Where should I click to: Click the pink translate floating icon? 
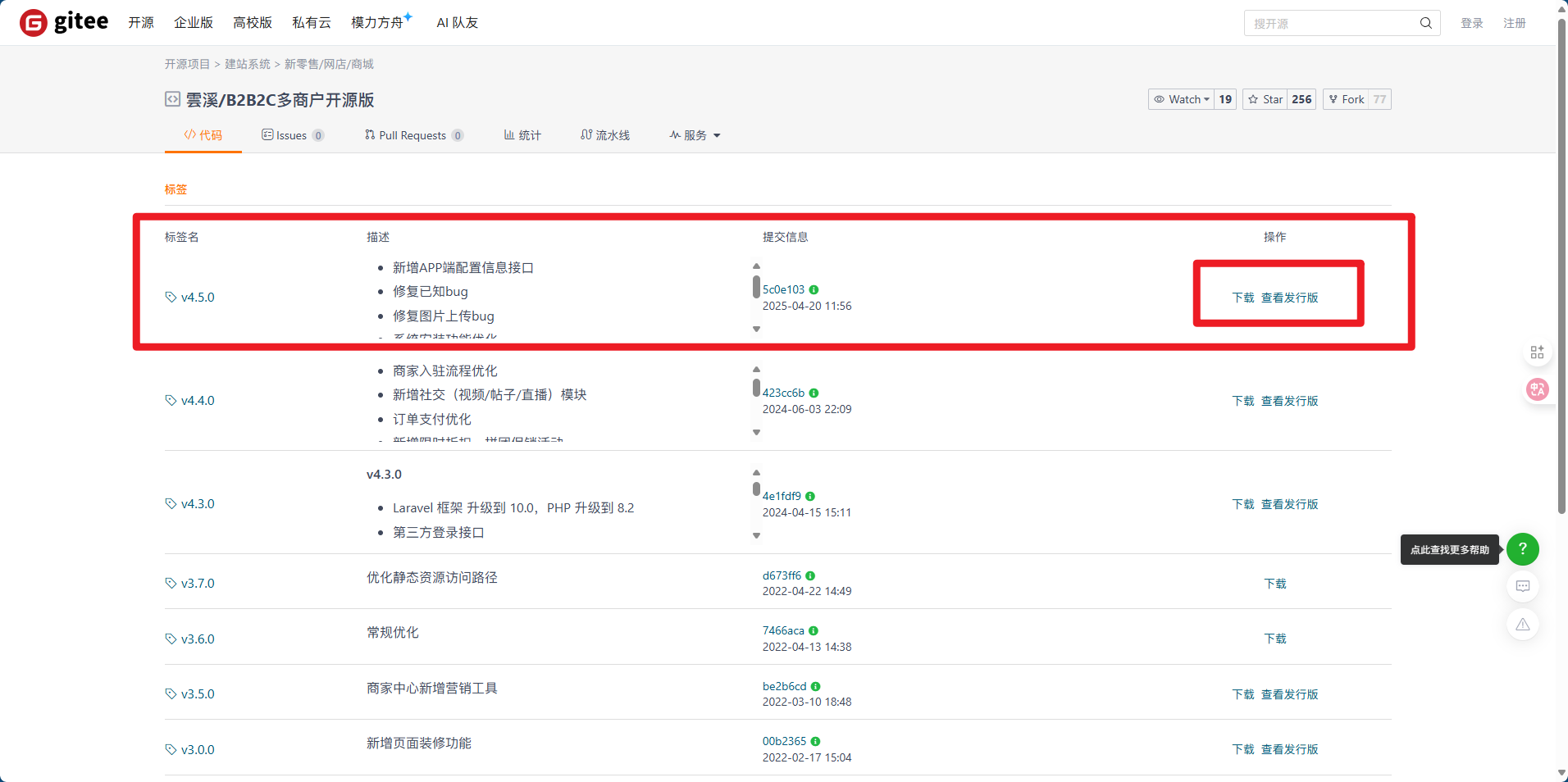(x=1538, y=389)
